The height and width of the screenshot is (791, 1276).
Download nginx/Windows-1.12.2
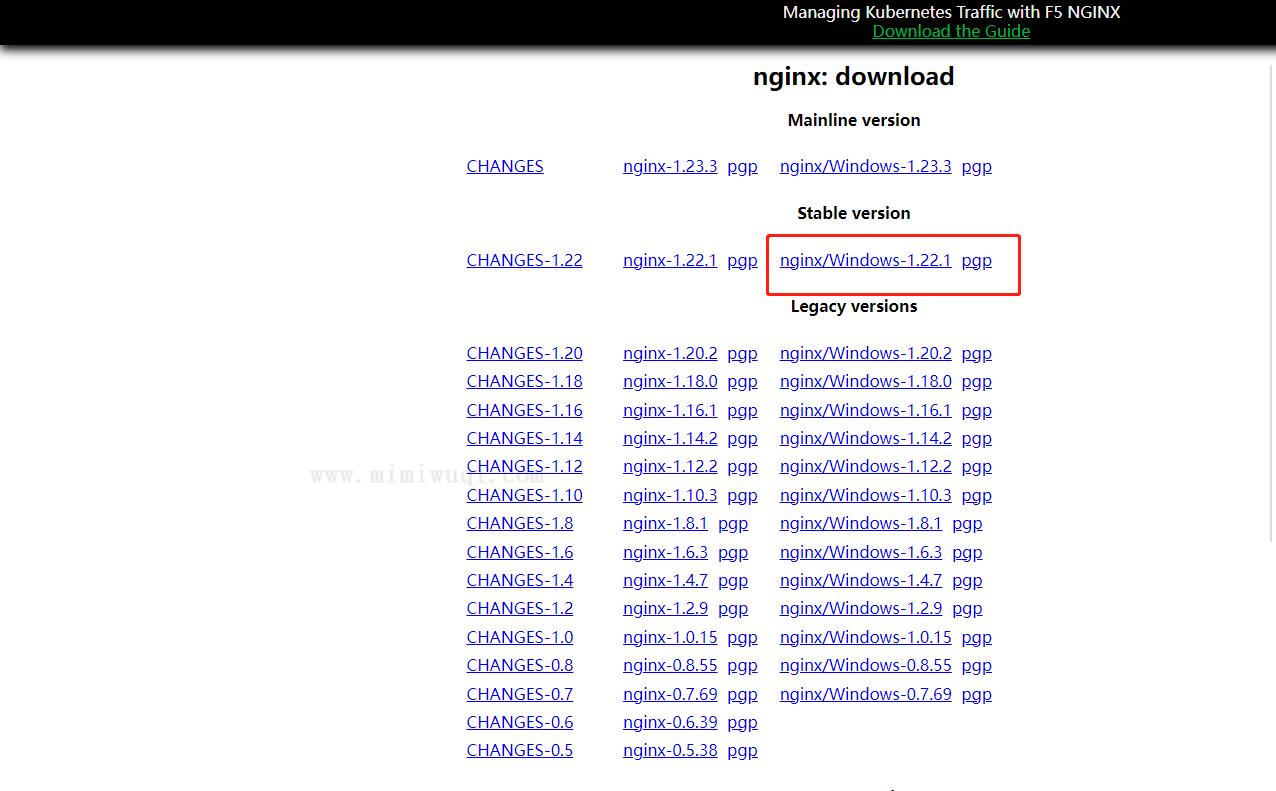pyautogui.click(x=866, y=466)
